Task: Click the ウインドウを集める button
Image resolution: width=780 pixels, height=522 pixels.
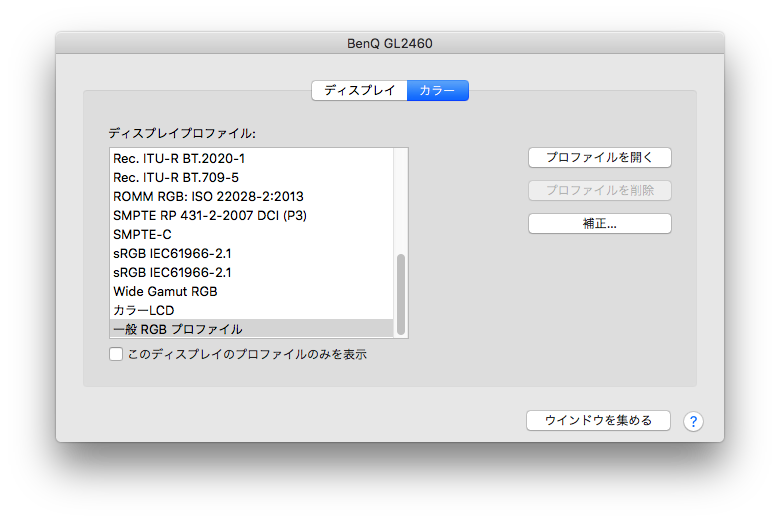Action: point(598,420)
